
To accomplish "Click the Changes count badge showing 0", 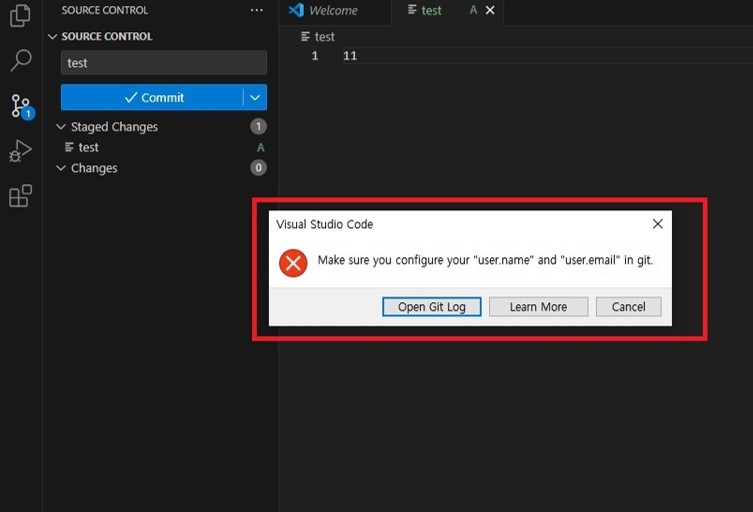I will (x=258, y=168).
